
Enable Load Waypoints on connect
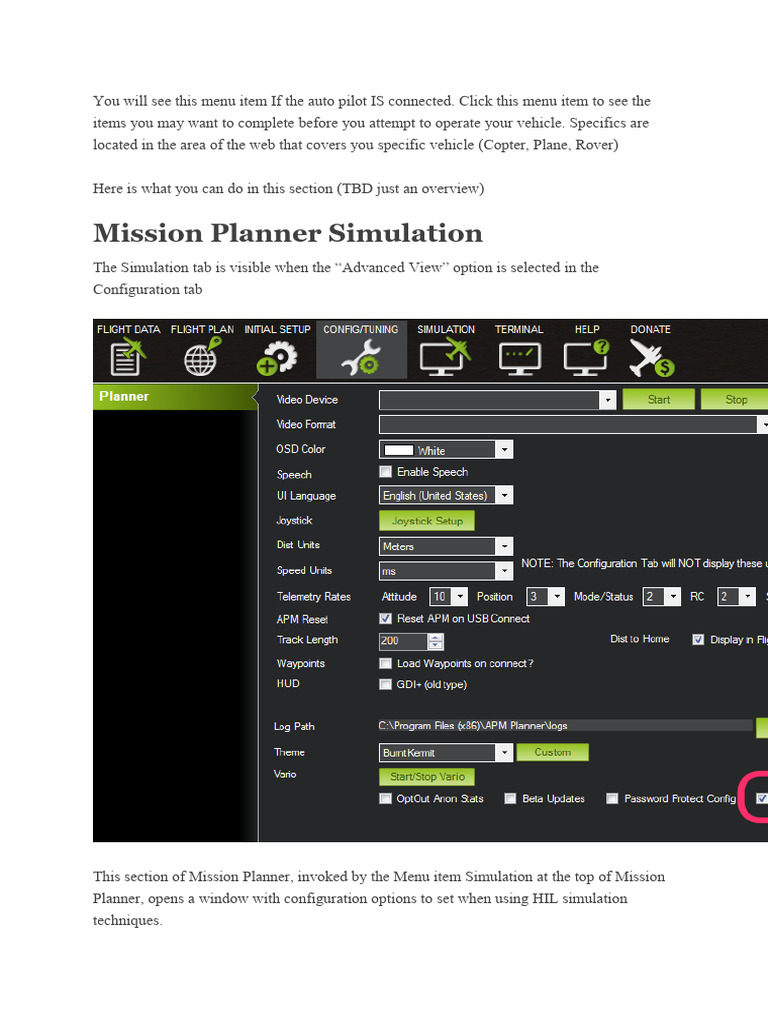pyautogui.click(x=386, y=664)
